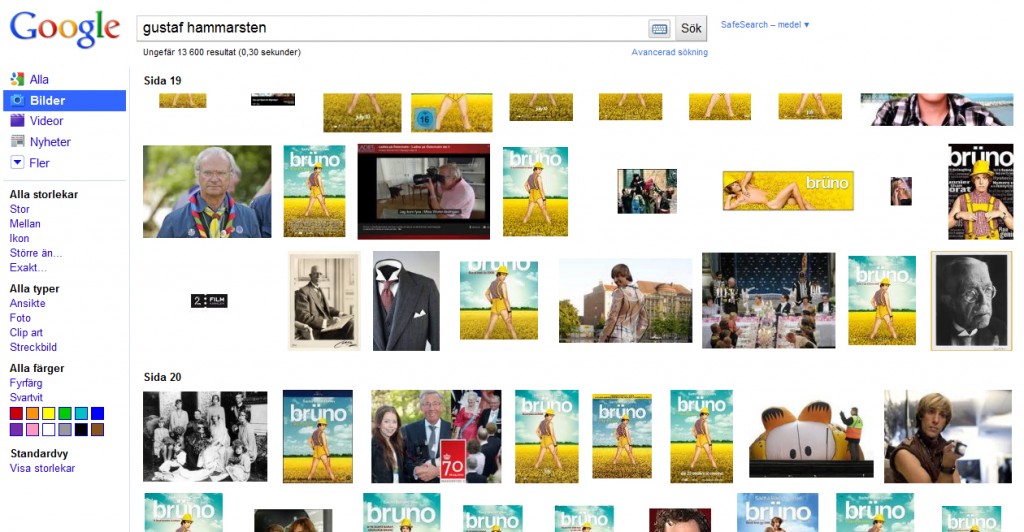This screenshot has width=1024, height=532.
Task: Filter image type by Streckbild
Action: [x=33, y=347]
